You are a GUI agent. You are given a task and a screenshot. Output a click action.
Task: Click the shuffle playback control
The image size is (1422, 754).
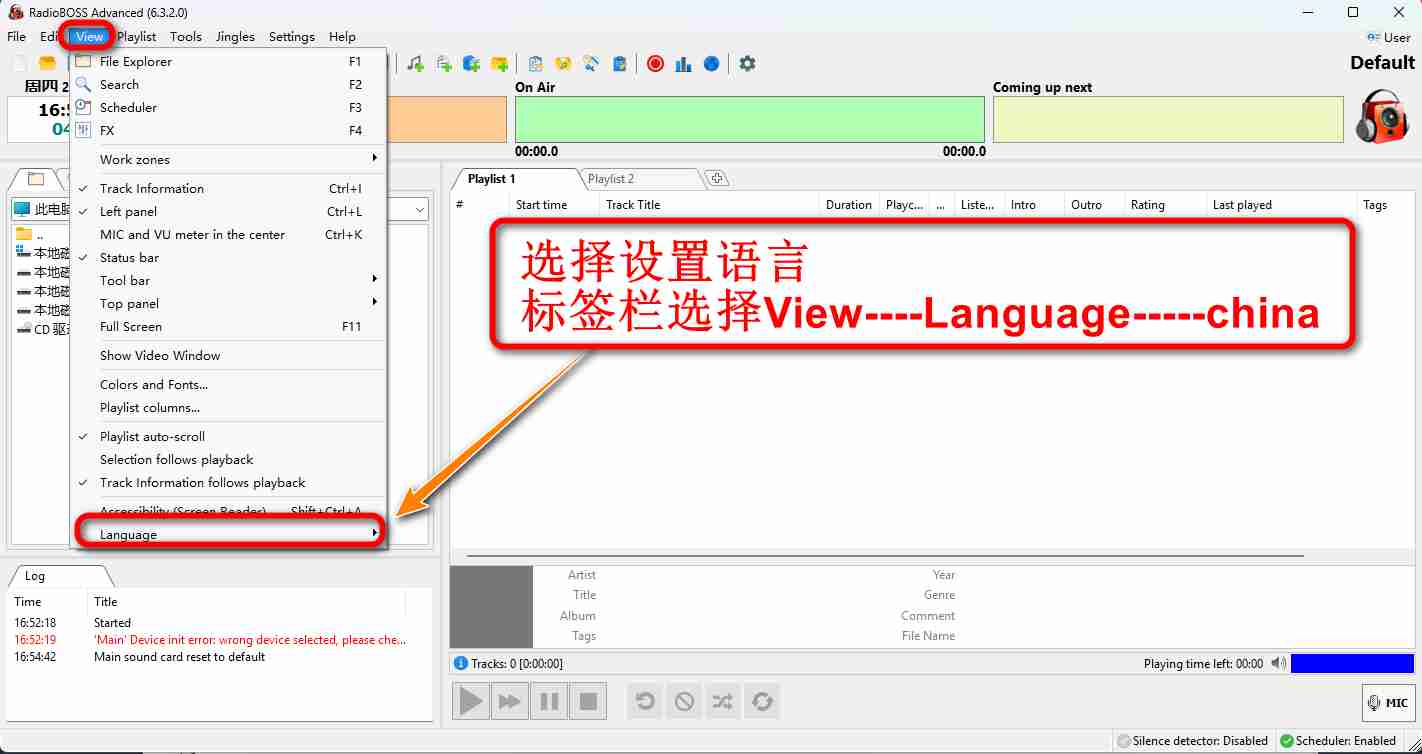tap(722, 700)
